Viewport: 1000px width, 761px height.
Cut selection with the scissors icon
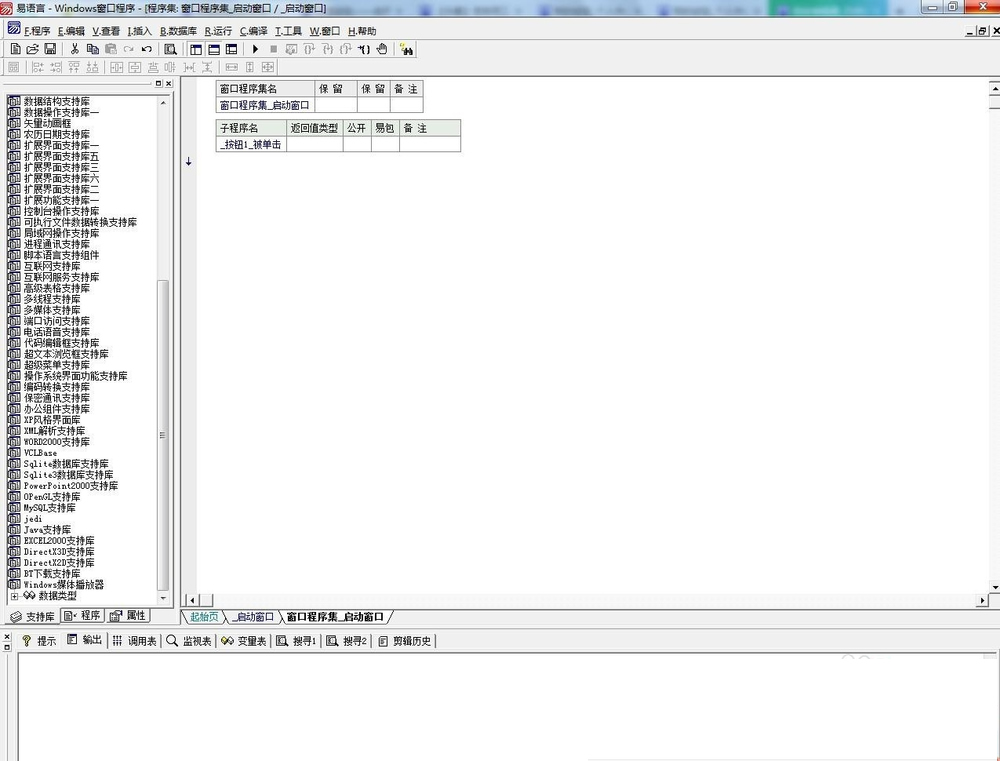click(x=75, y=49)
